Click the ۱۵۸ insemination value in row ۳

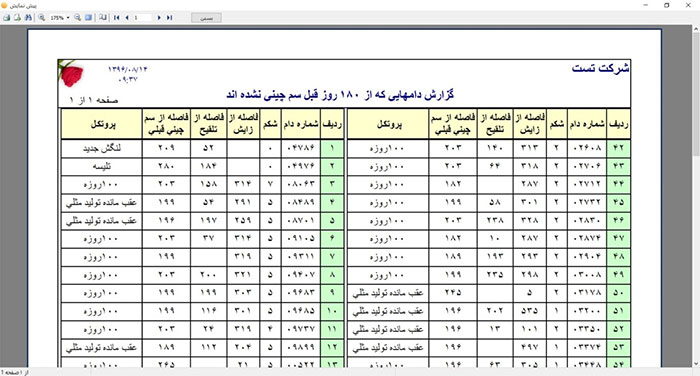coord(208,184)
